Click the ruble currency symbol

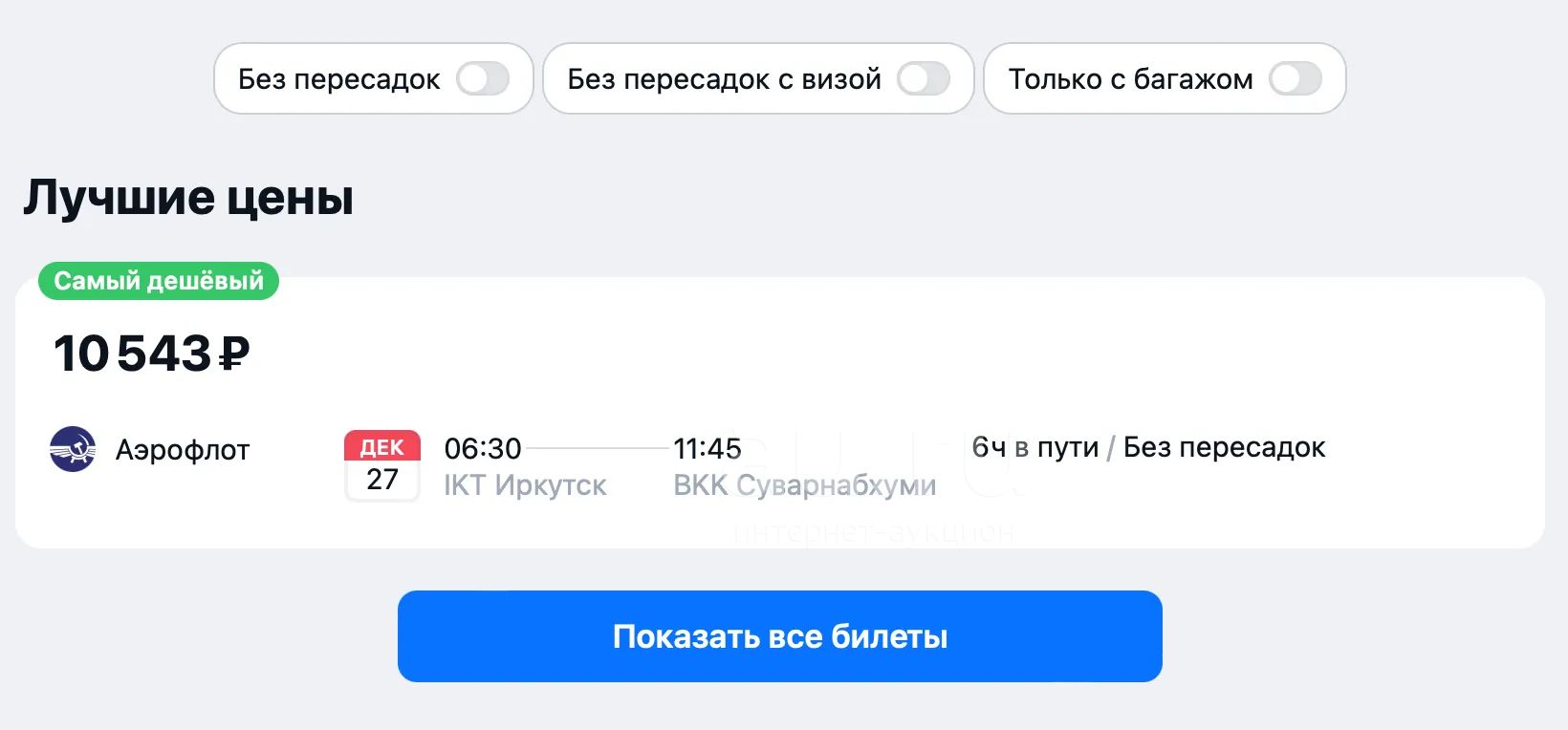(234, 354)
